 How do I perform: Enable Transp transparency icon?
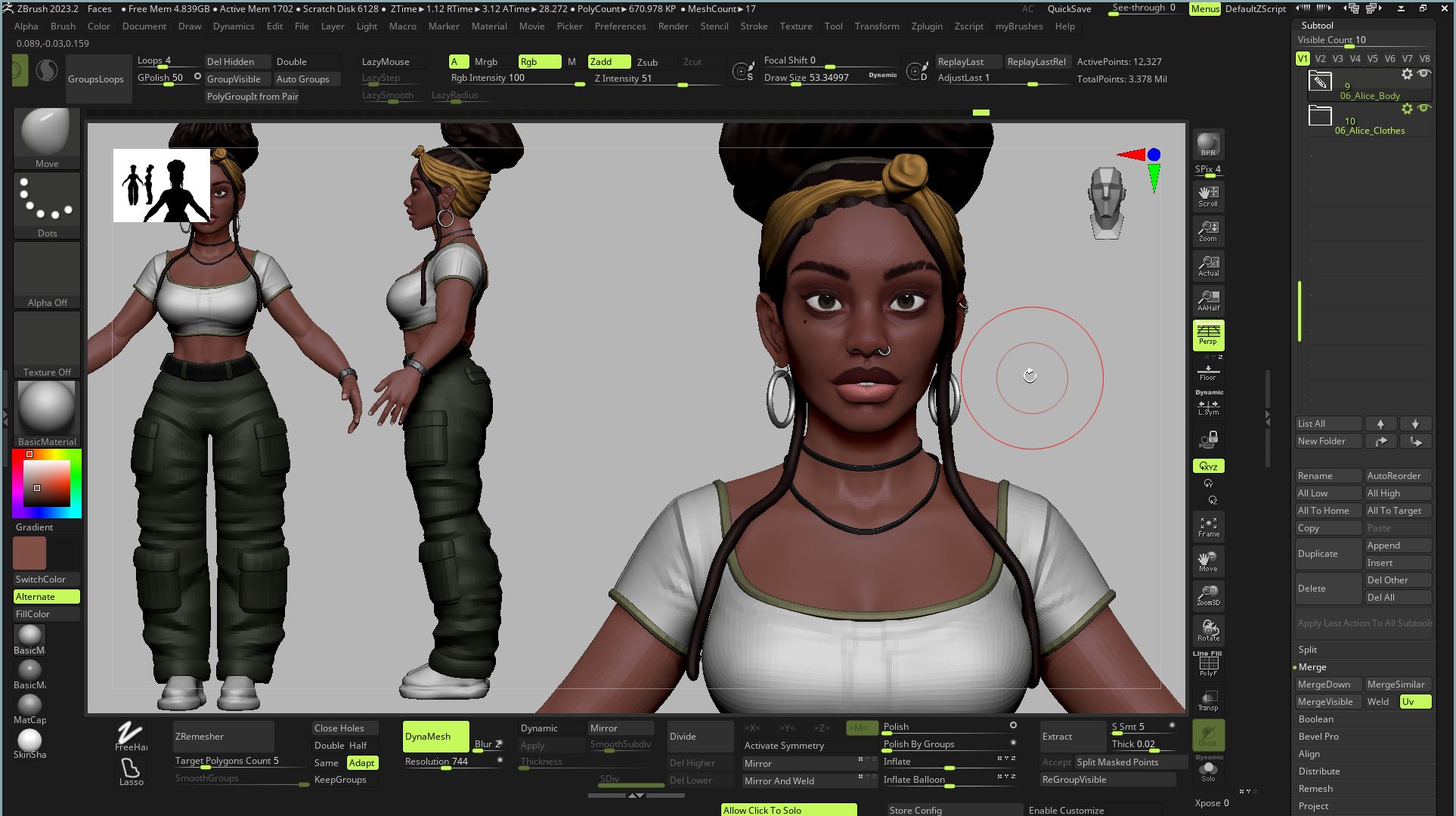click(x=1208, y=700)
